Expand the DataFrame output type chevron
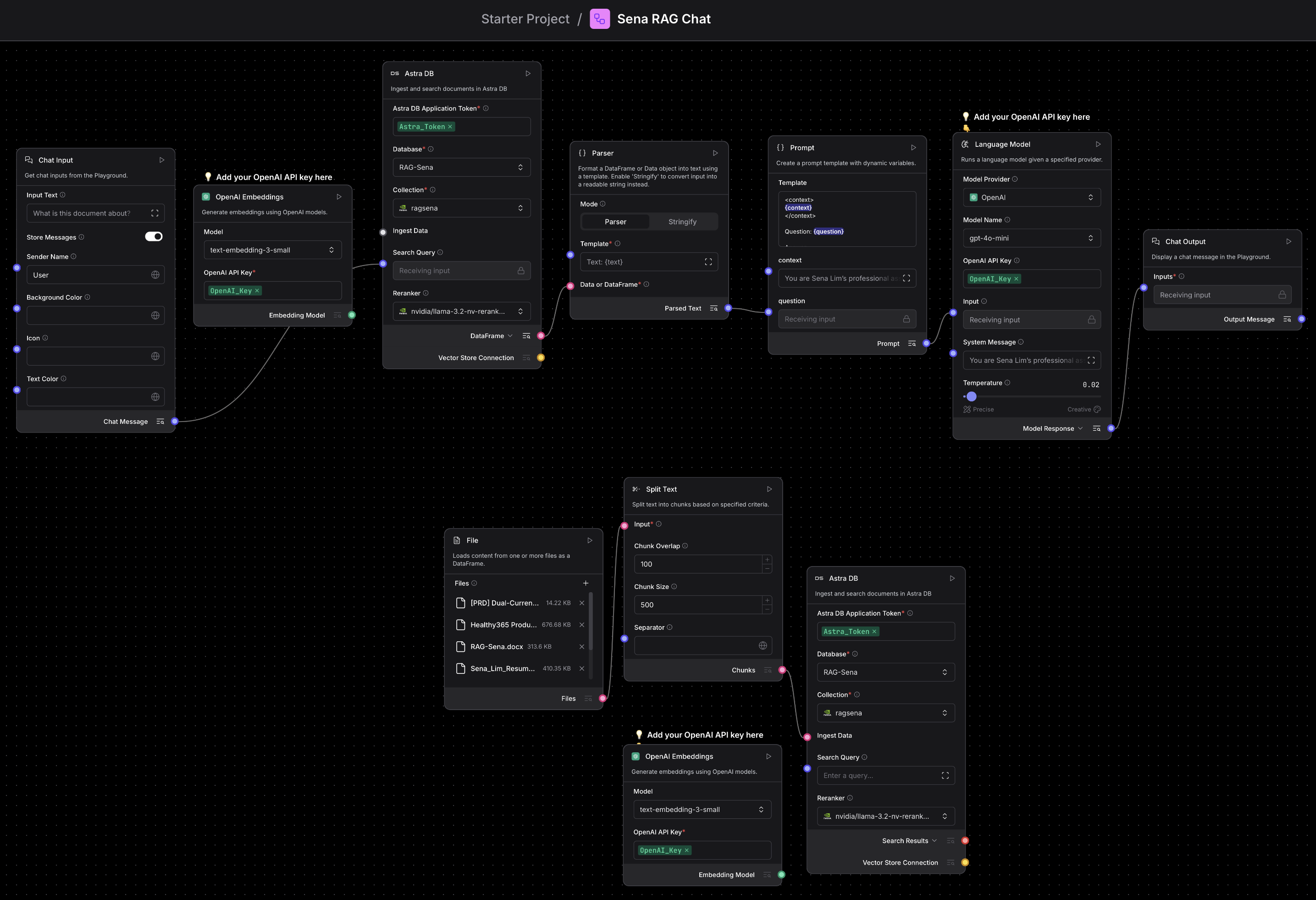1316x900 pixels. (510, 335)
